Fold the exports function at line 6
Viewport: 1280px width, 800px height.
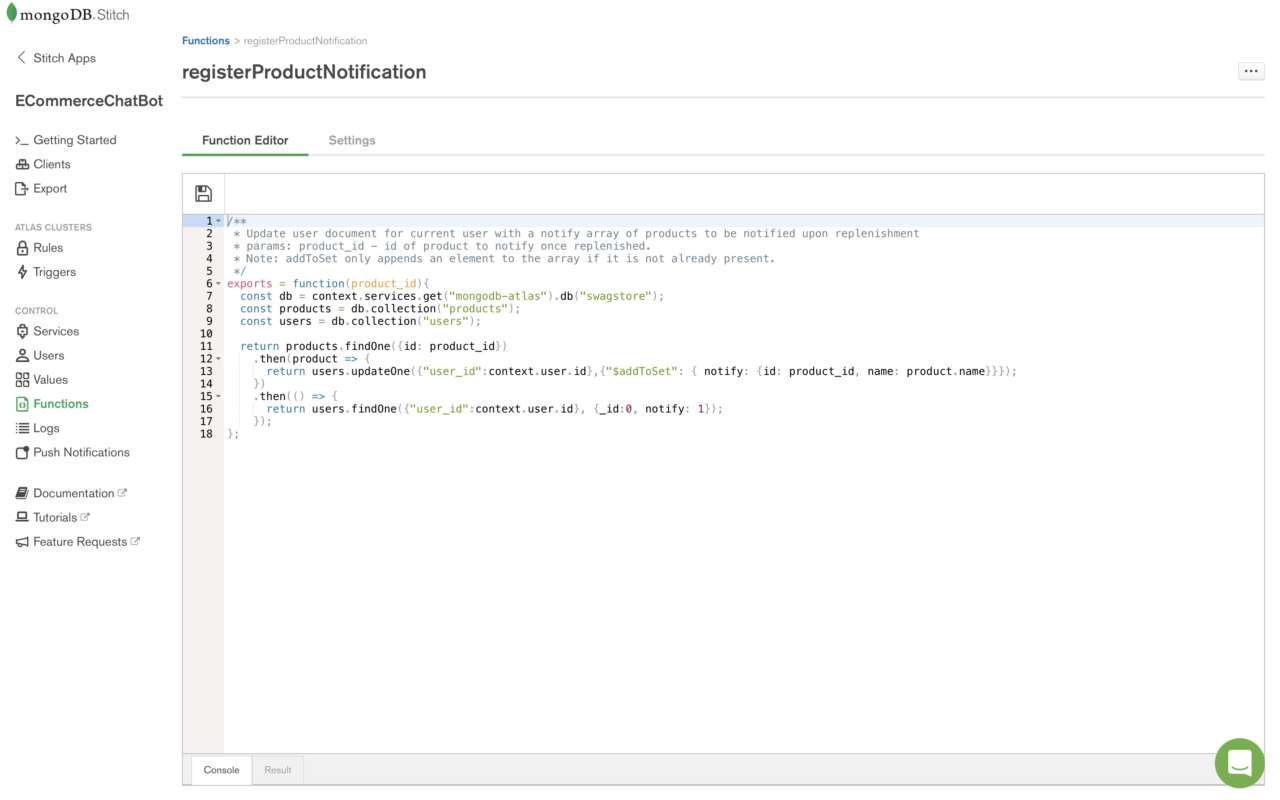click(x=219, y=284)
